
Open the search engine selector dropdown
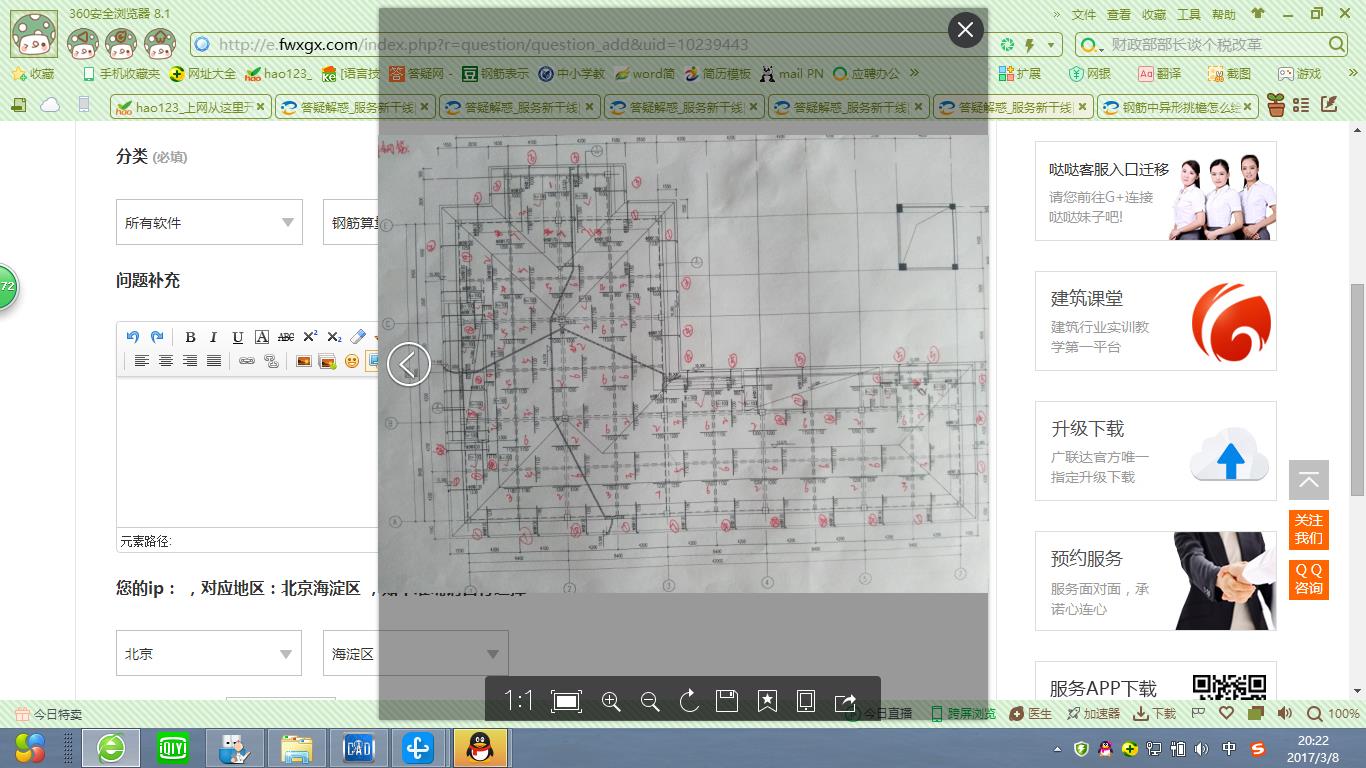1091,45
